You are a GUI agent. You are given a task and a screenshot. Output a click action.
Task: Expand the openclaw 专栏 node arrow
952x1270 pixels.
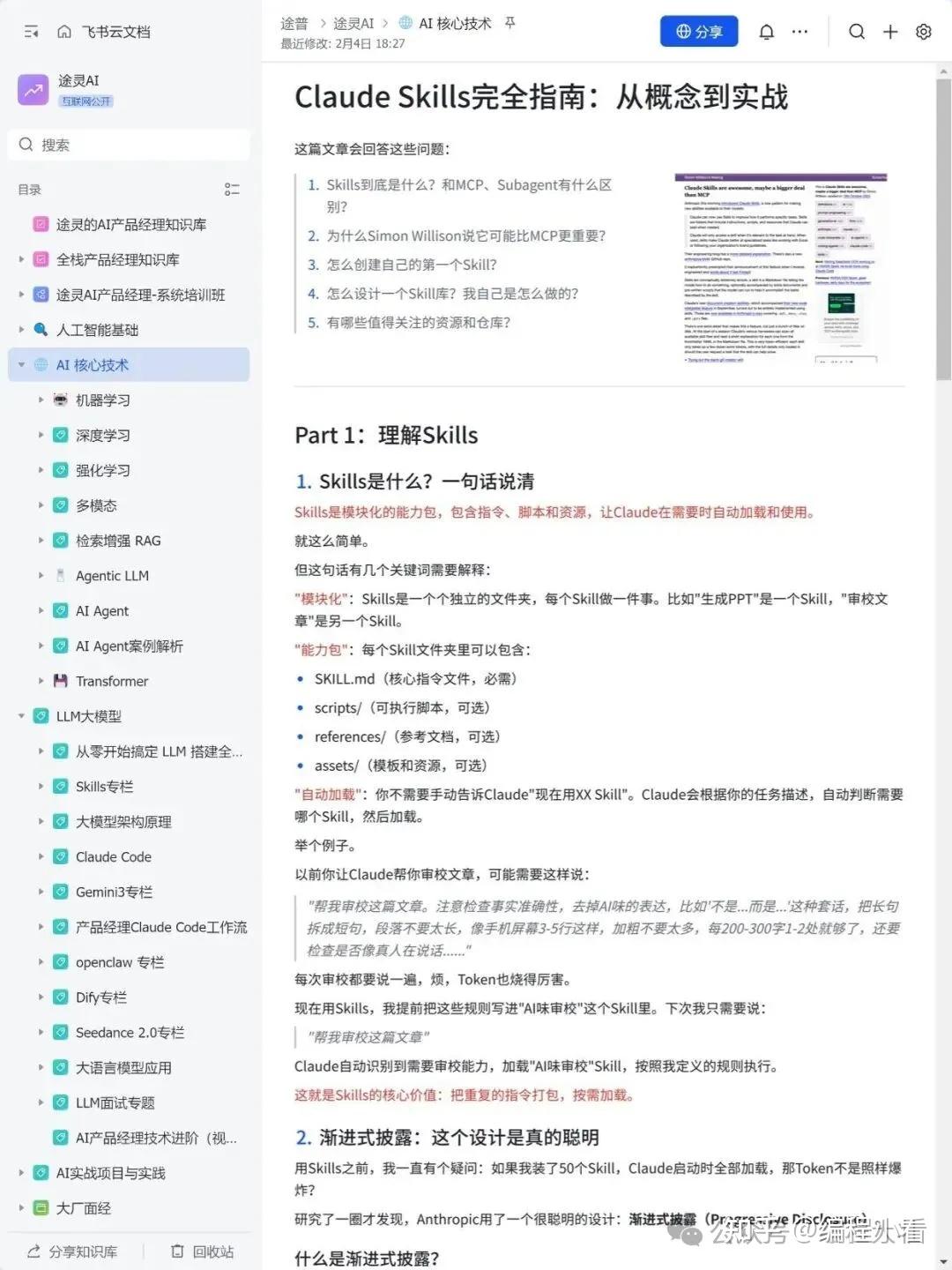(41, 962)
